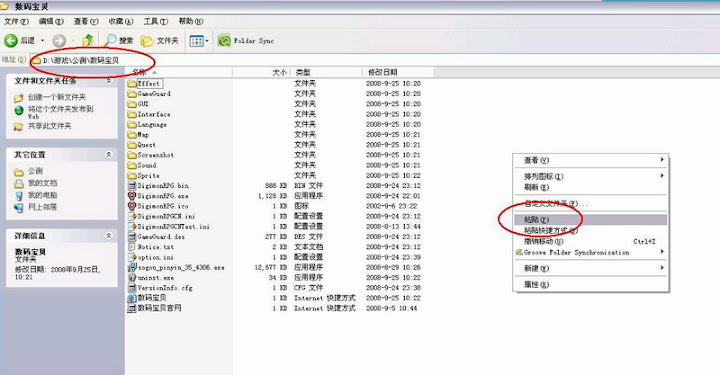Select sogou_pinyin_35_4306.exe file icon
The image size is (720, 375).
[132, 267]
